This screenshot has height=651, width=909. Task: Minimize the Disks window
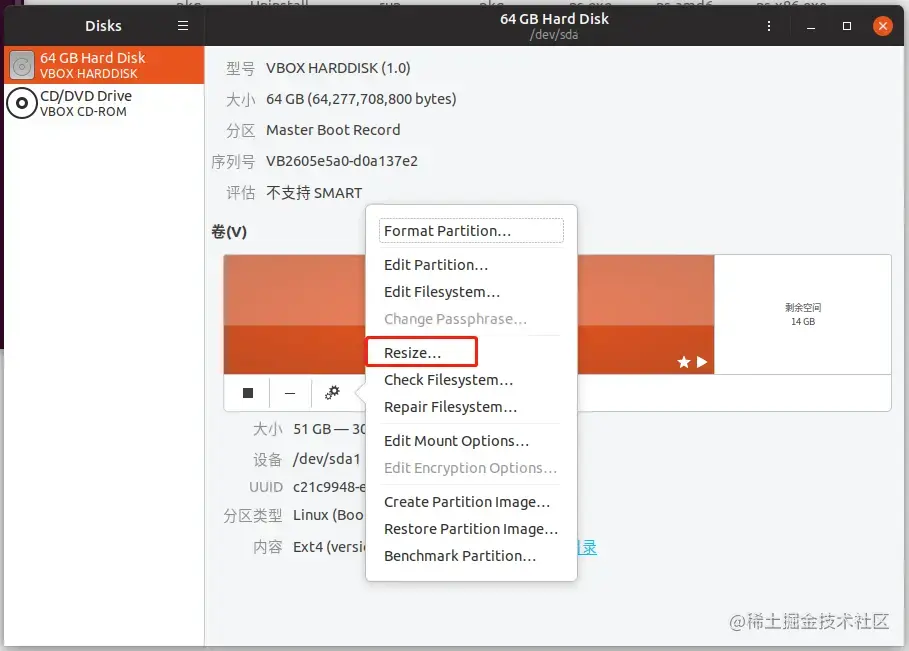coord(811,26)
